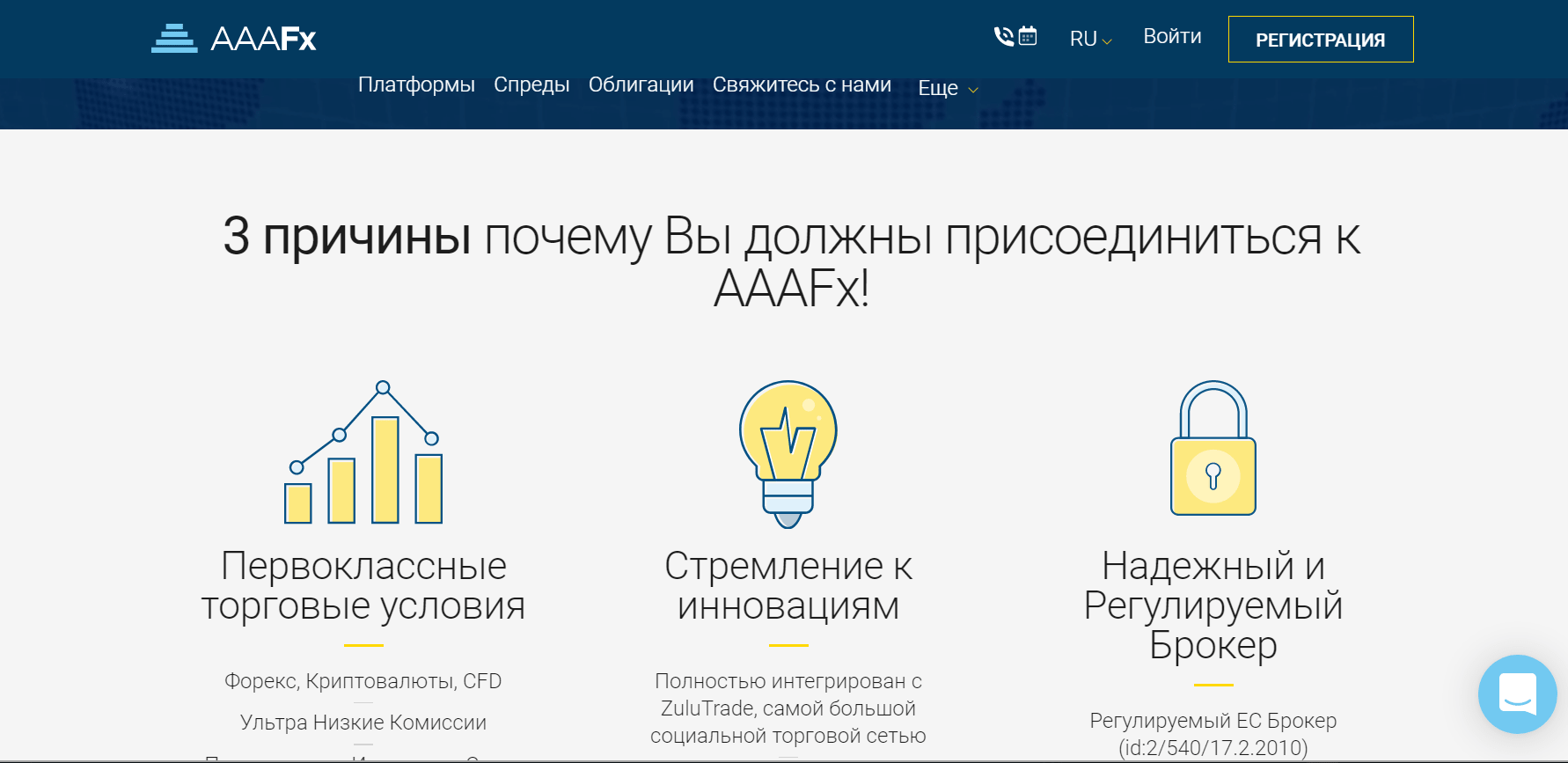
Task: Select Облигации in the navigation
Action: (641, 84)
